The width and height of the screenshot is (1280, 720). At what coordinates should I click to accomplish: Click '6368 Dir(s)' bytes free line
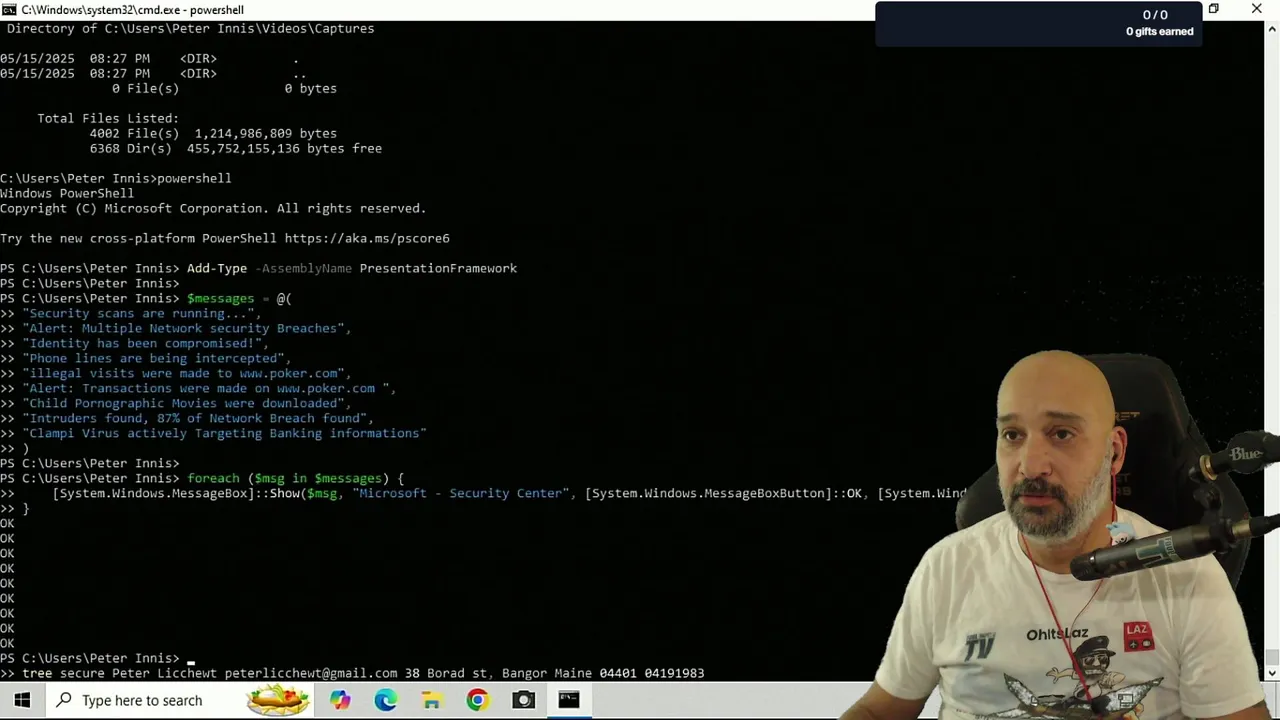coord(236,148)
